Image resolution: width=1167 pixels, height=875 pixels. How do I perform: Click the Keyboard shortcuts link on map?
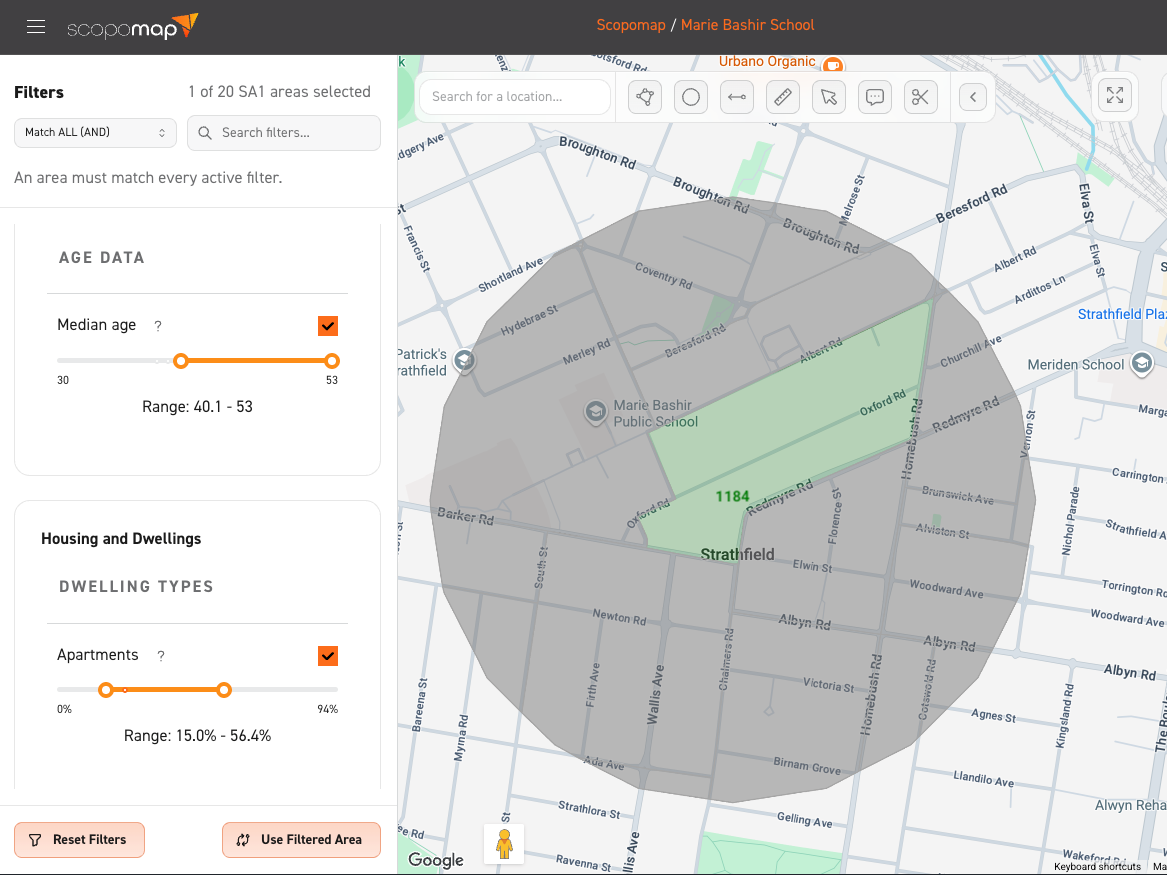1097,867
